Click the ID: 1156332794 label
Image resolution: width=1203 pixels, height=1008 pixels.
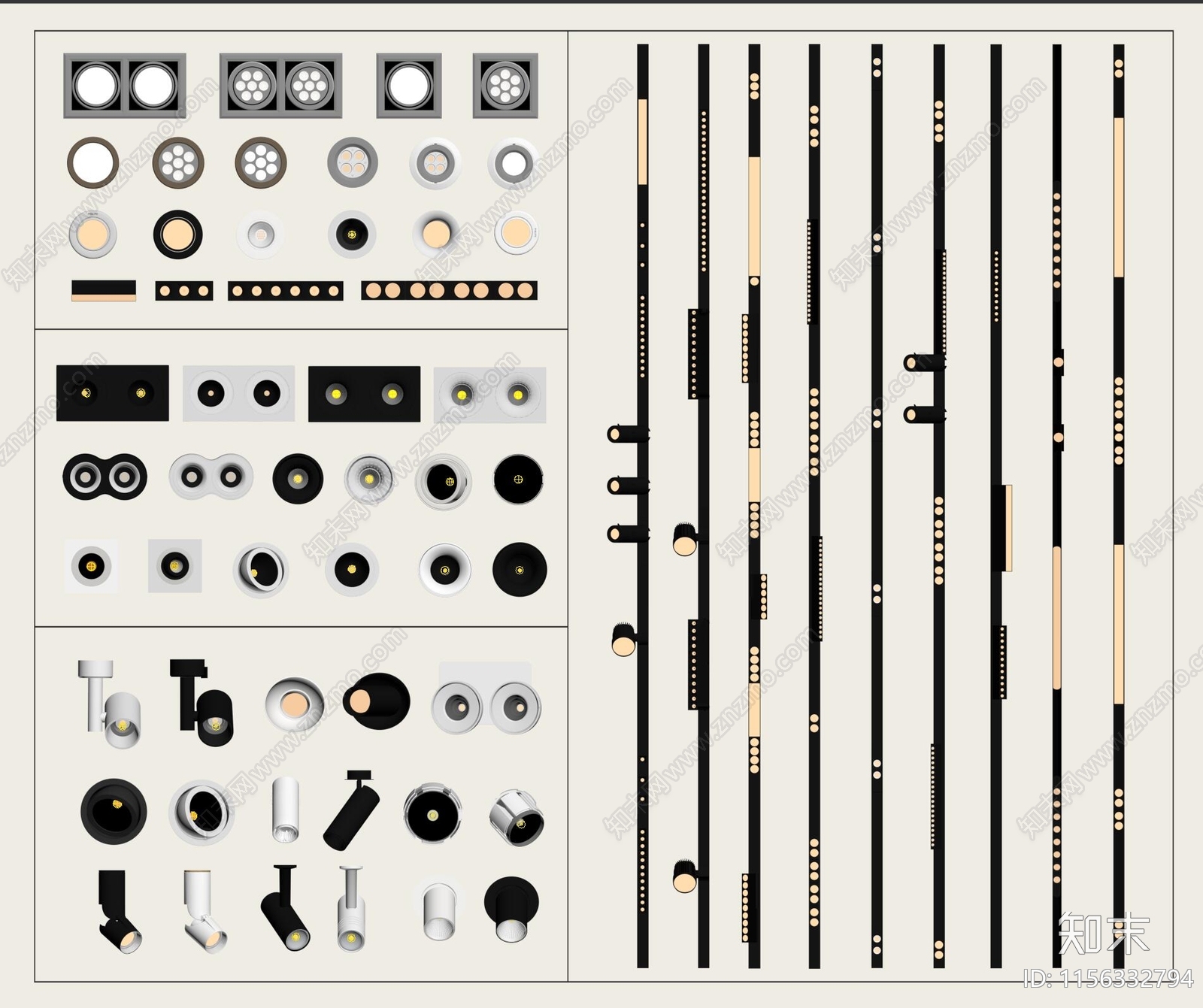(1108, 978)
